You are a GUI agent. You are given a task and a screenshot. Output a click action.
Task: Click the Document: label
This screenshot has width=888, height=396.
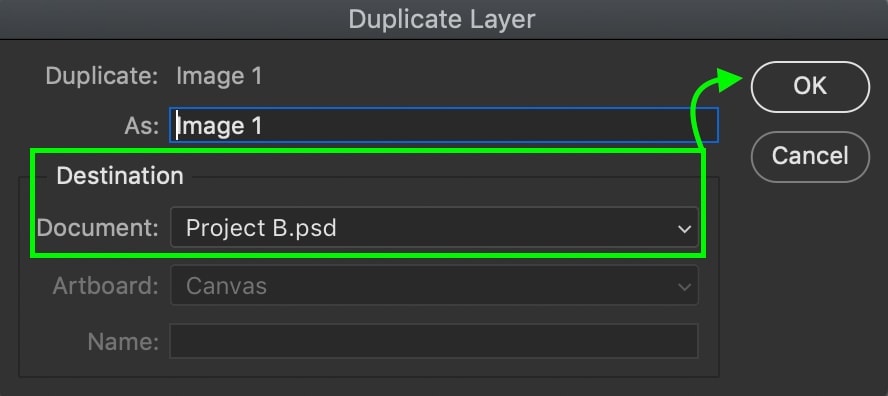(98, 228)
